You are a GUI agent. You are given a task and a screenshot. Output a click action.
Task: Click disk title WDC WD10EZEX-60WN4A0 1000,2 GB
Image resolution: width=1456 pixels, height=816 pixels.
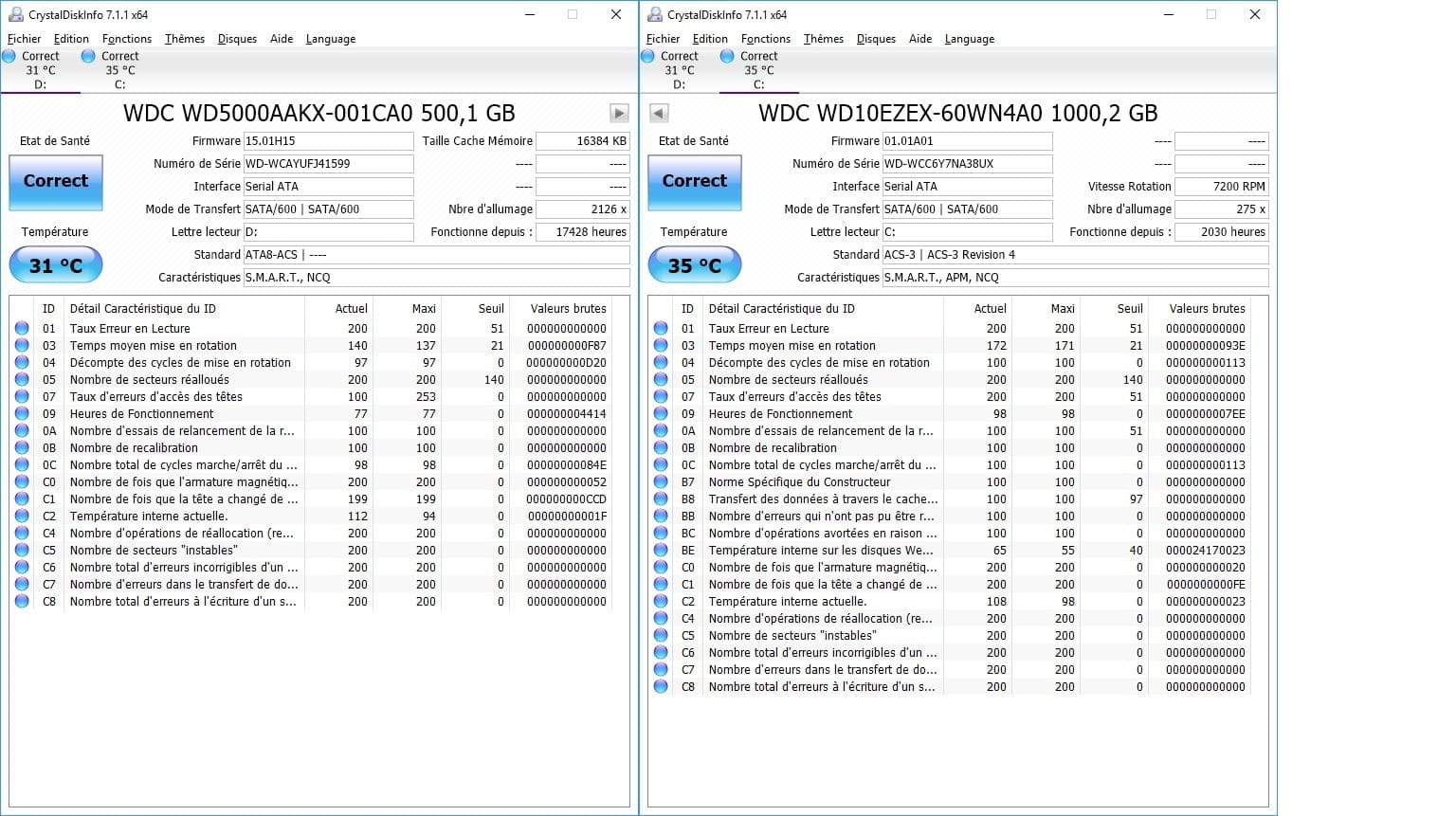click(958, 114)
